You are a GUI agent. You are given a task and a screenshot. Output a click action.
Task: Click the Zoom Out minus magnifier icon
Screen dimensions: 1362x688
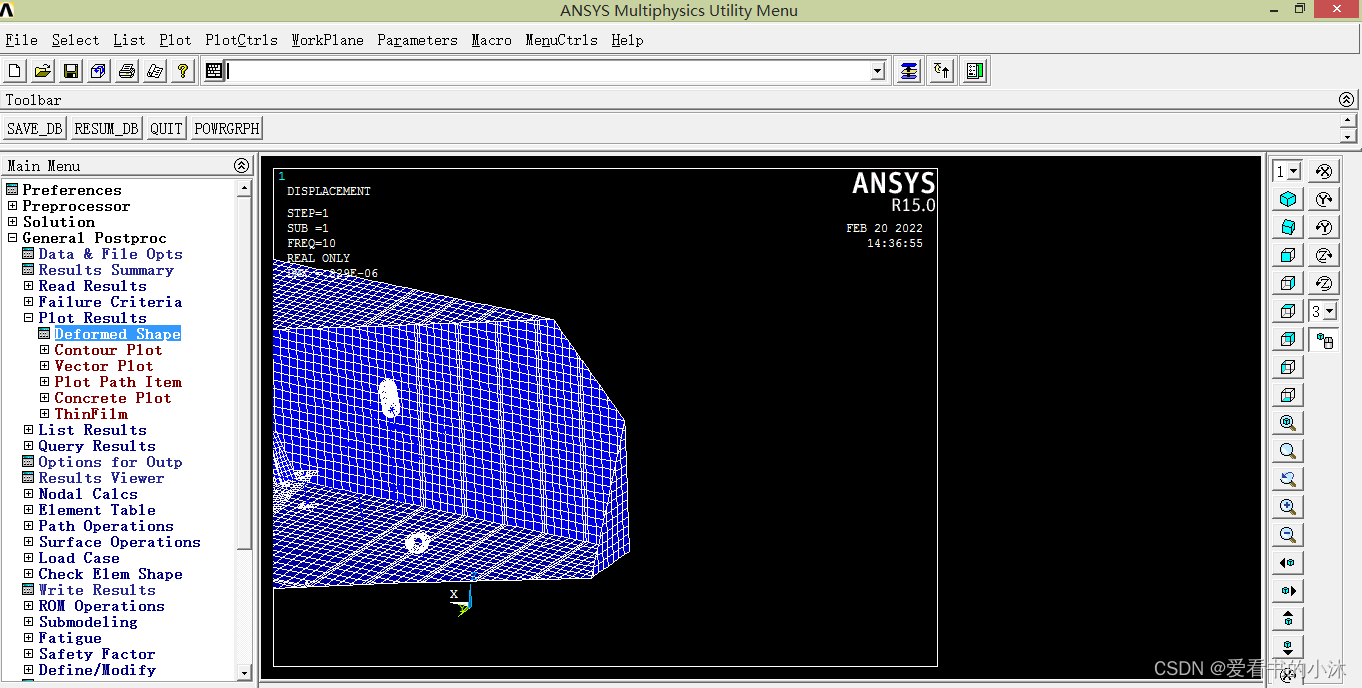tap(1288, 535)
